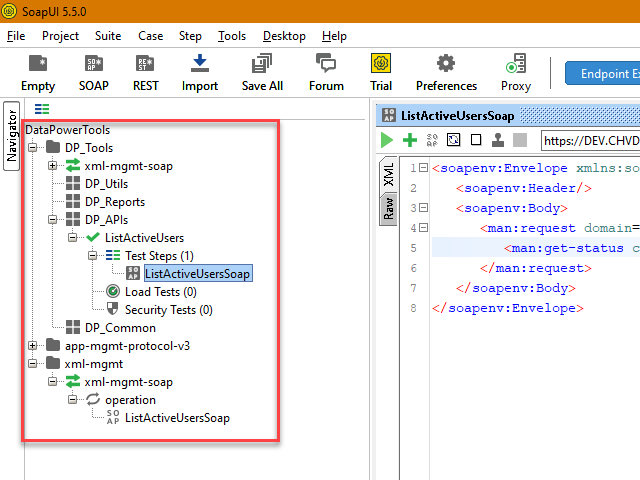Open the Tools menu
Image resolution: width=640 pixels, height=480 pixels.
[231, 36]
